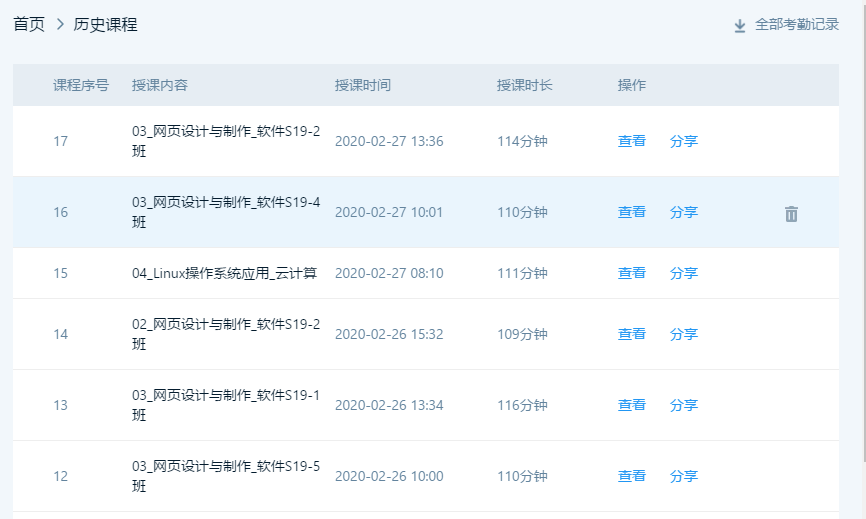Open 全部考勤记录 attendance records link
This screenshot has height=519, width=866.
pyautogui.click(x=797, y=25)
